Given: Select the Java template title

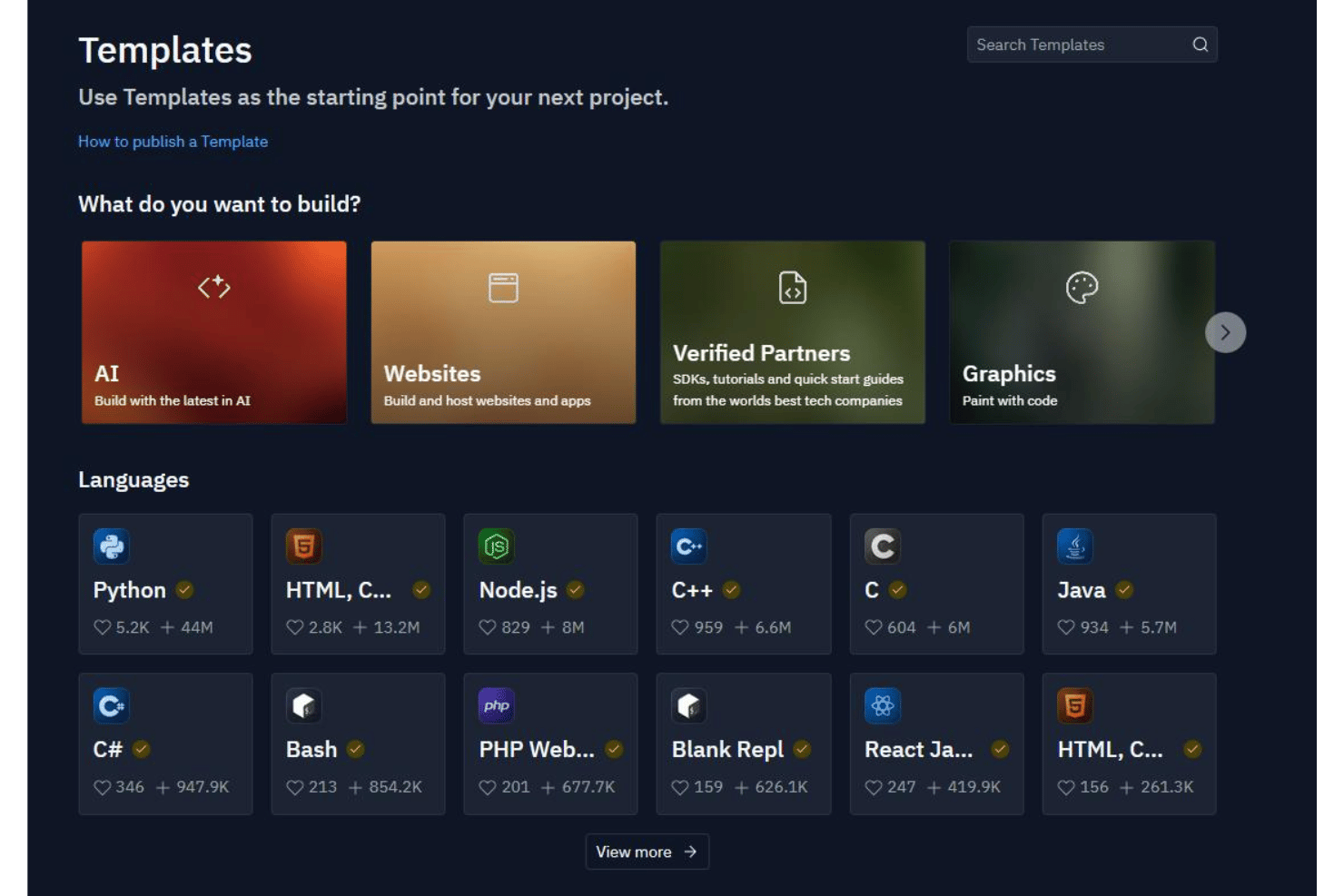Looking at the screenshot, I should pos(1082,591).
